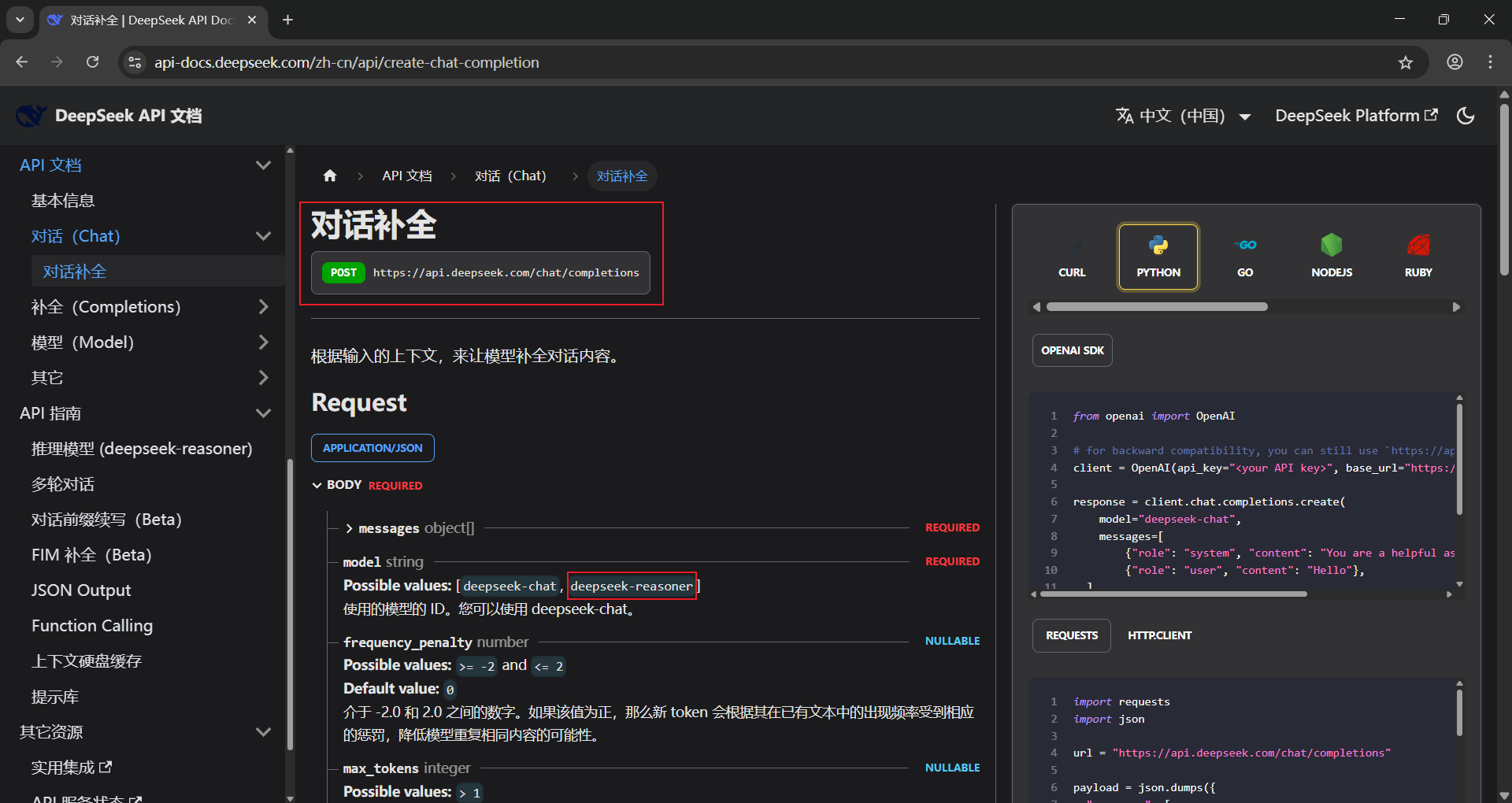The width and height of the screenshot is (1512, 803).
Task: Open 对话前缀续写 (Beta) guide
Action: [x=107, y=520]
